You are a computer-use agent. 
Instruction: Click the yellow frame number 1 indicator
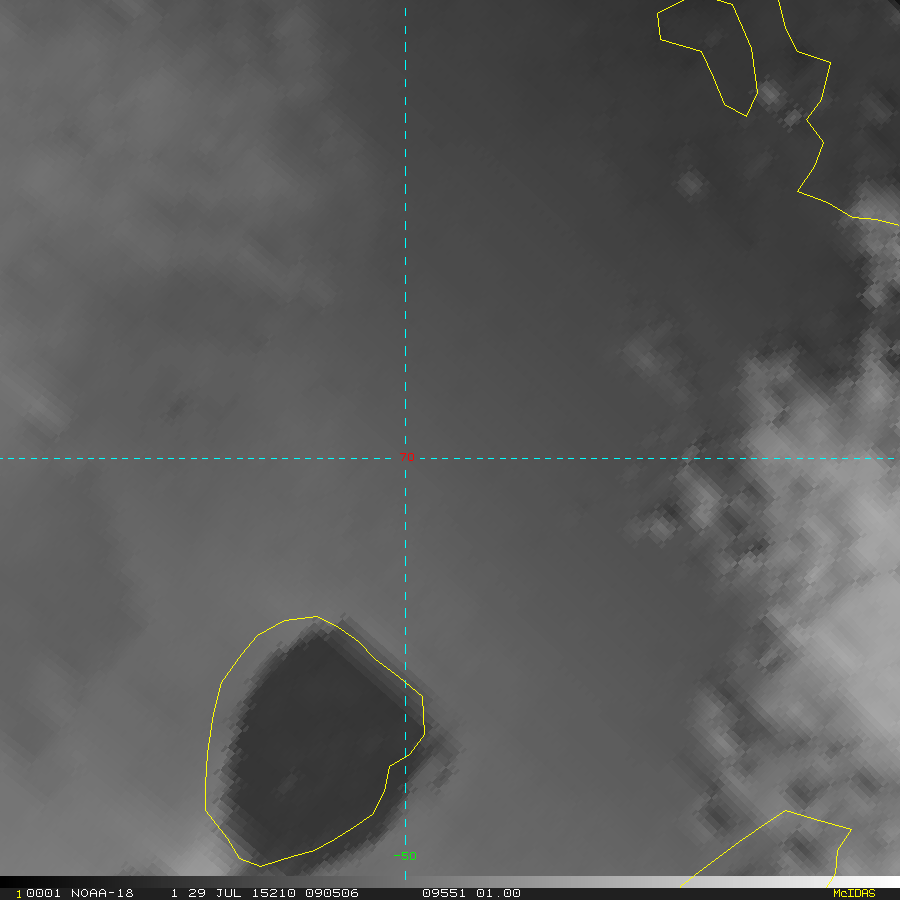[x=19, y=894]
